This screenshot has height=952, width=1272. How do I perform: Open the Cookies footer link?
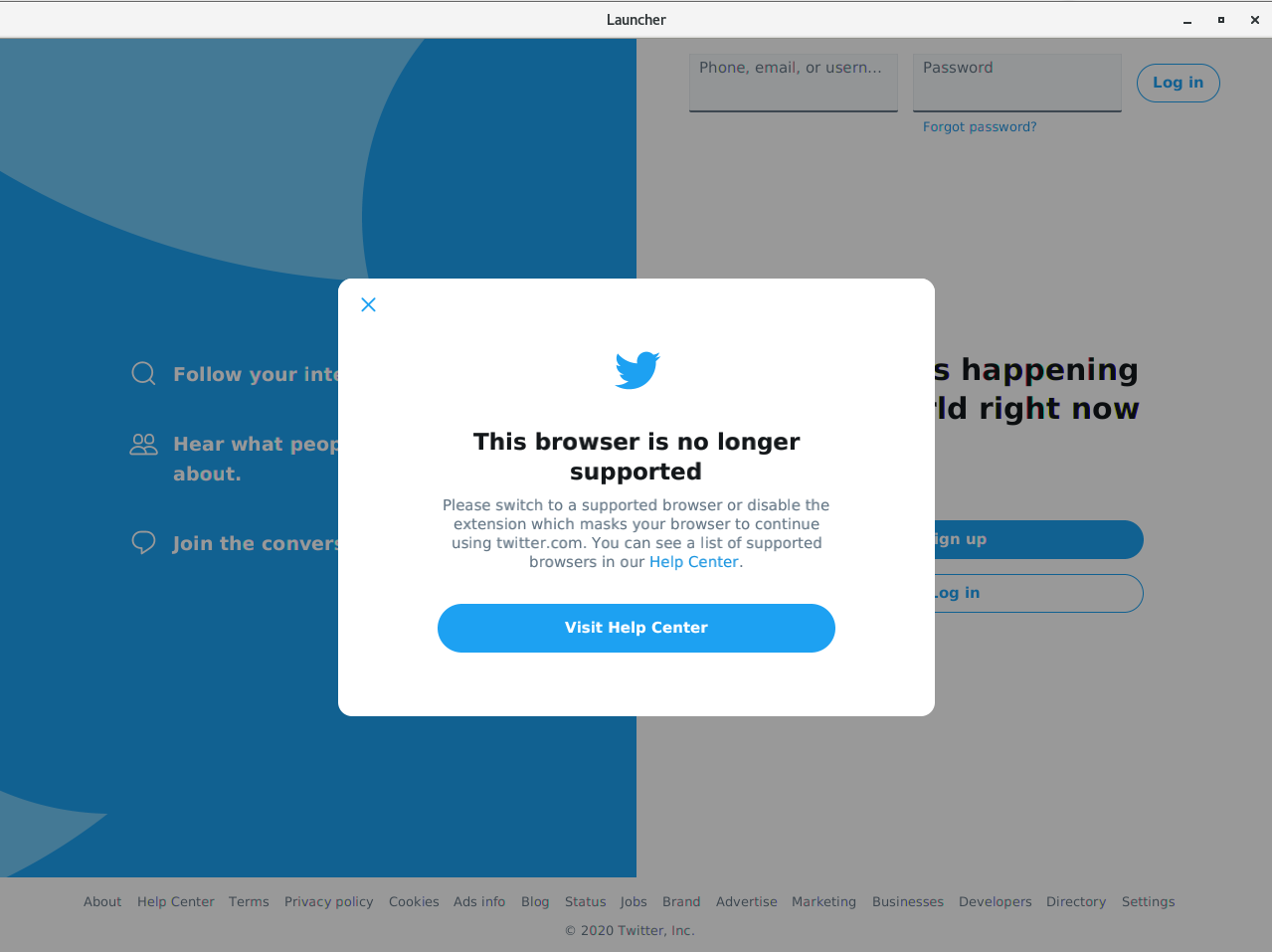414,901
